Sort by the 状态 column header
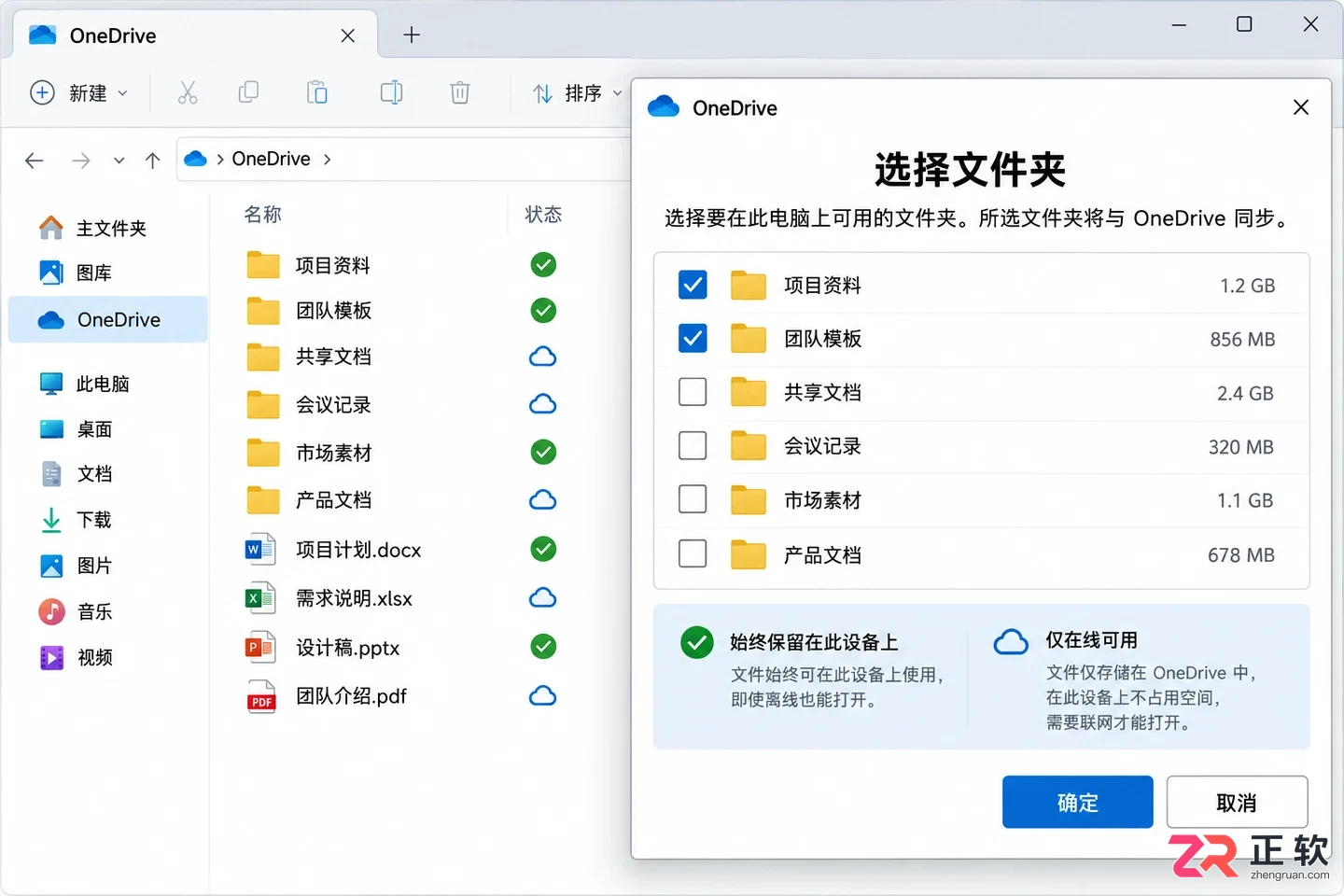 click(543, 215)
